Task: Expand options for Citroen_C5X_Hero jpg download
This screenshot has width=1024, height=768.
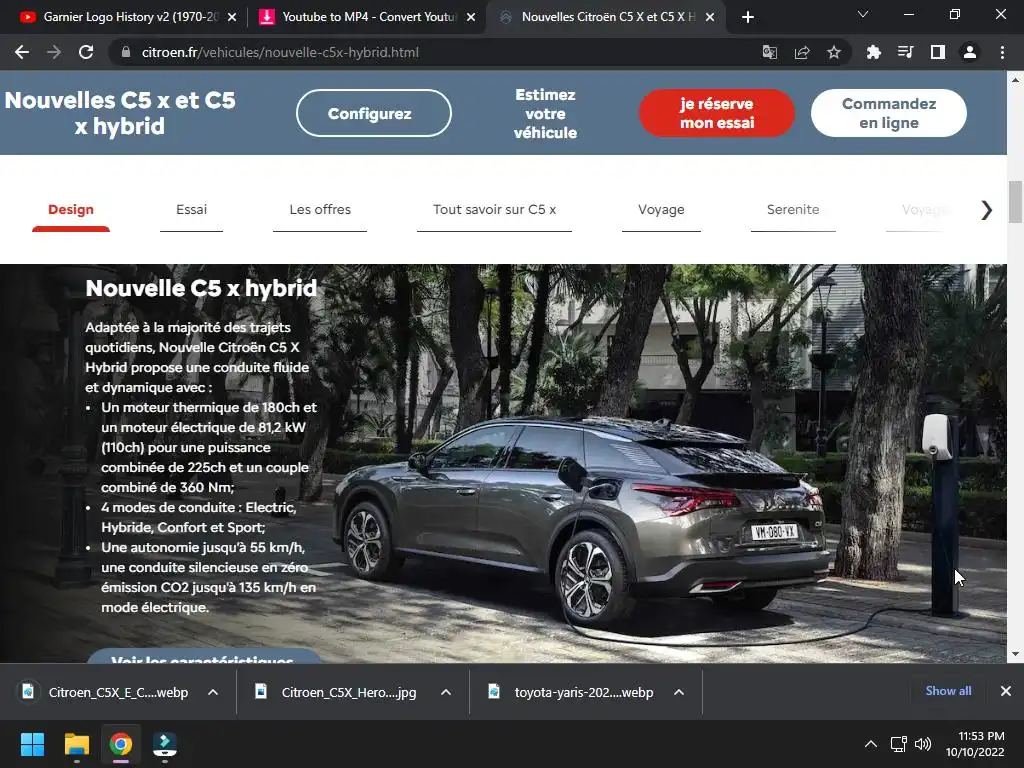Action: click(x=446, y=692)
